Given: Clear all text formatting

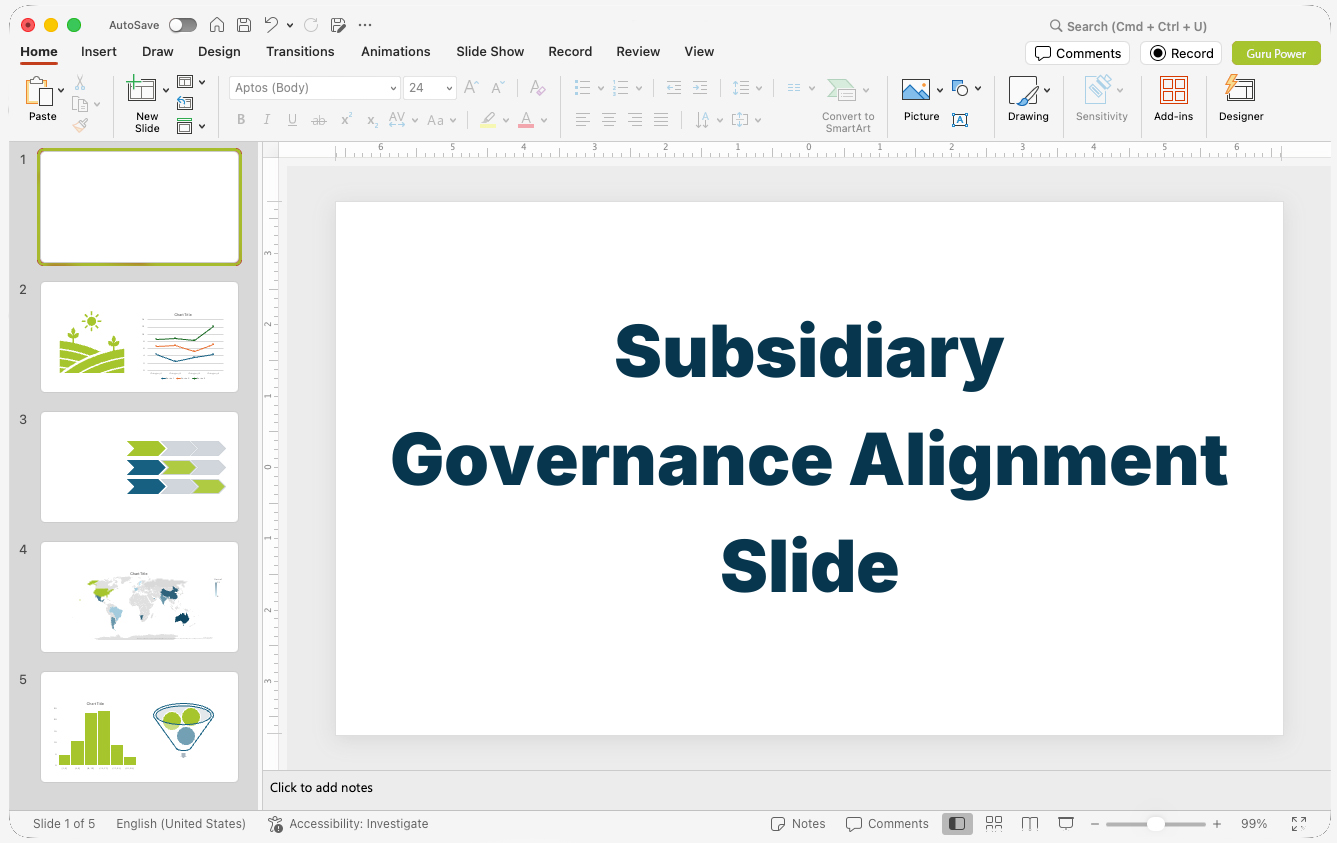Looking at the screenshot, I should [538, 88].
